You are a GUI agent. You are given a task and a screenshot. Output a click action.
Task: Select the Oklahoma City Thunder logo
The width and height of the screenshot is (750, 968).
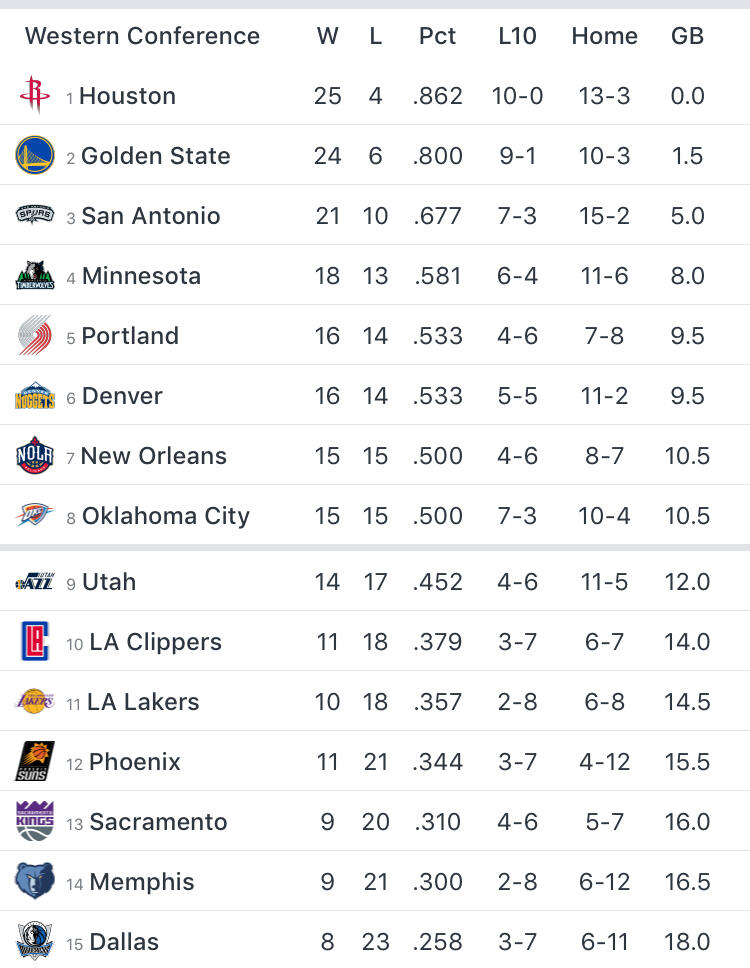(35, 515)
